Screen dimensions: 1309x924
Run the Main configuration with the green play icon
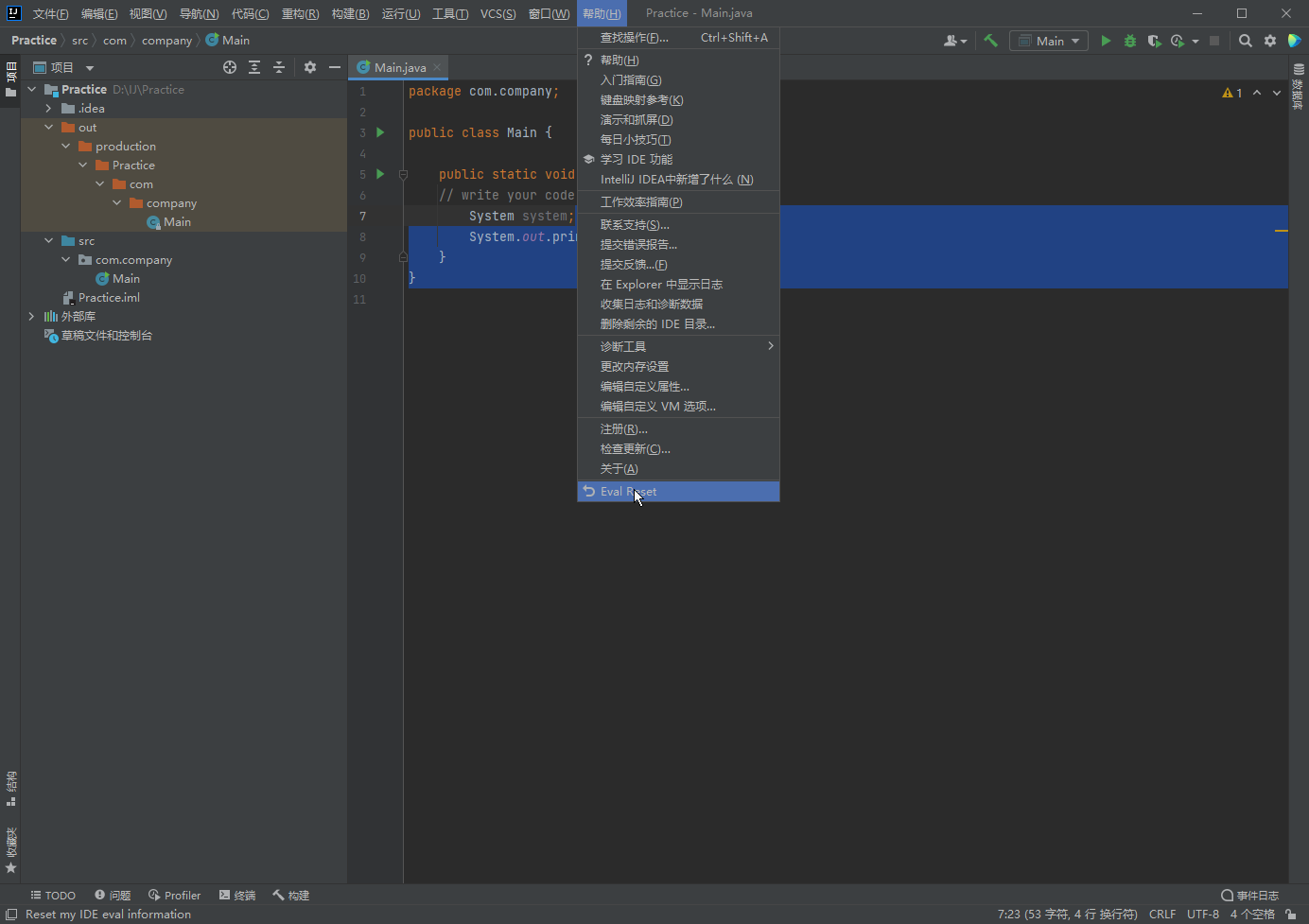coord(1106,41)
